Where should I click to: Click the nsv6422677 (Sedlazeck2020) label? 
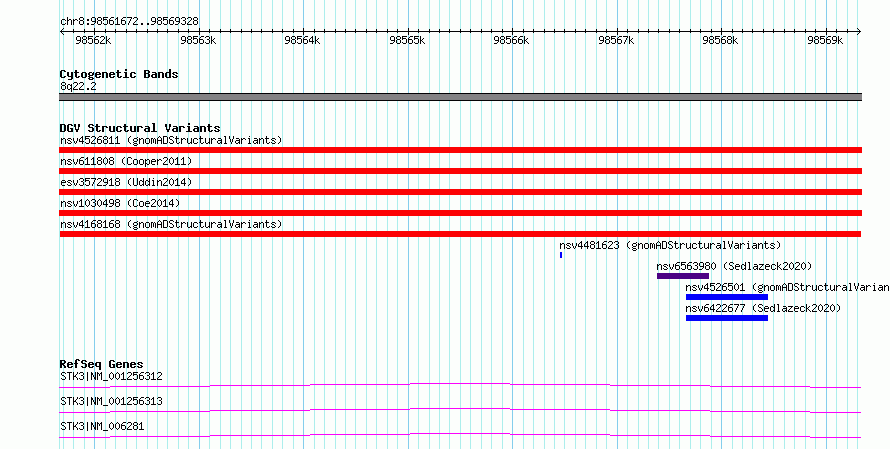coord(763,308)
